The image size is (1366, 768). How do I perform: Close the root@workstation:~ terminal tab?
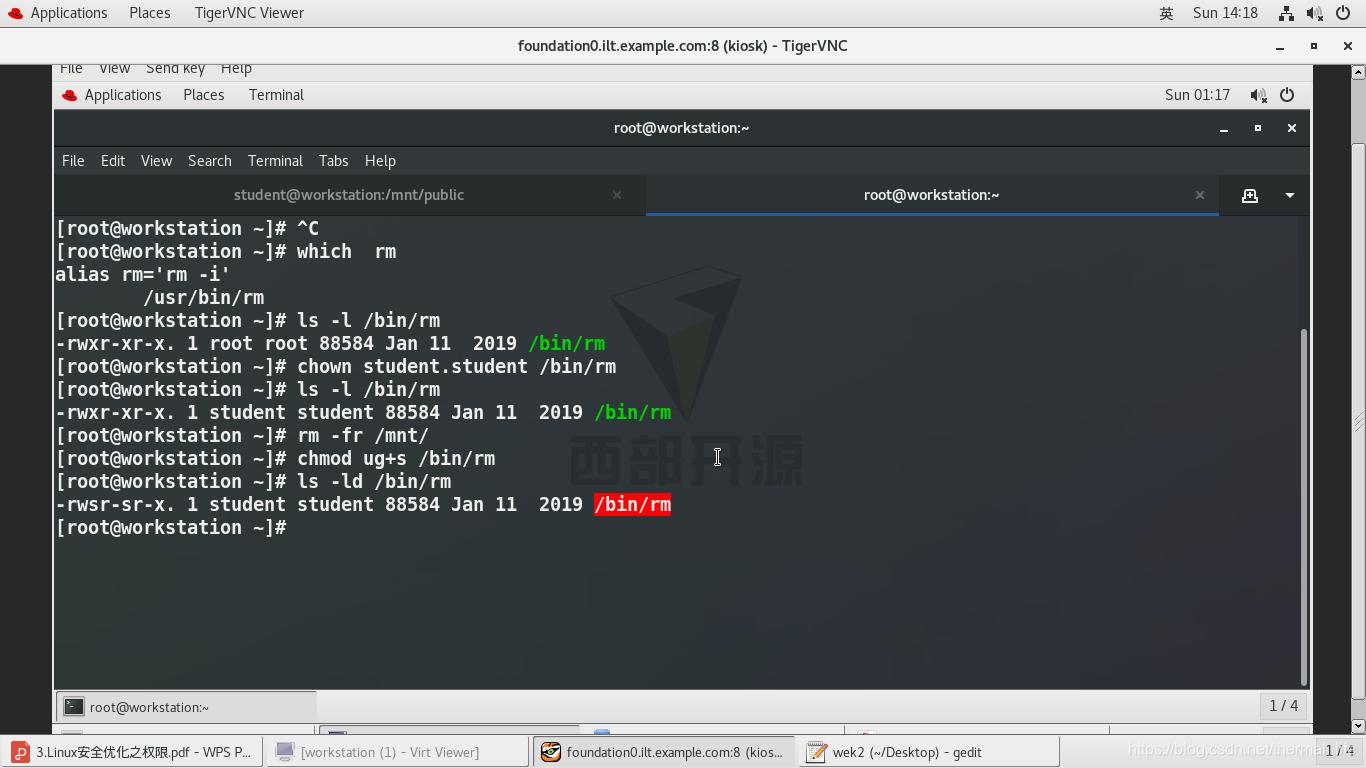(1200, 195)
